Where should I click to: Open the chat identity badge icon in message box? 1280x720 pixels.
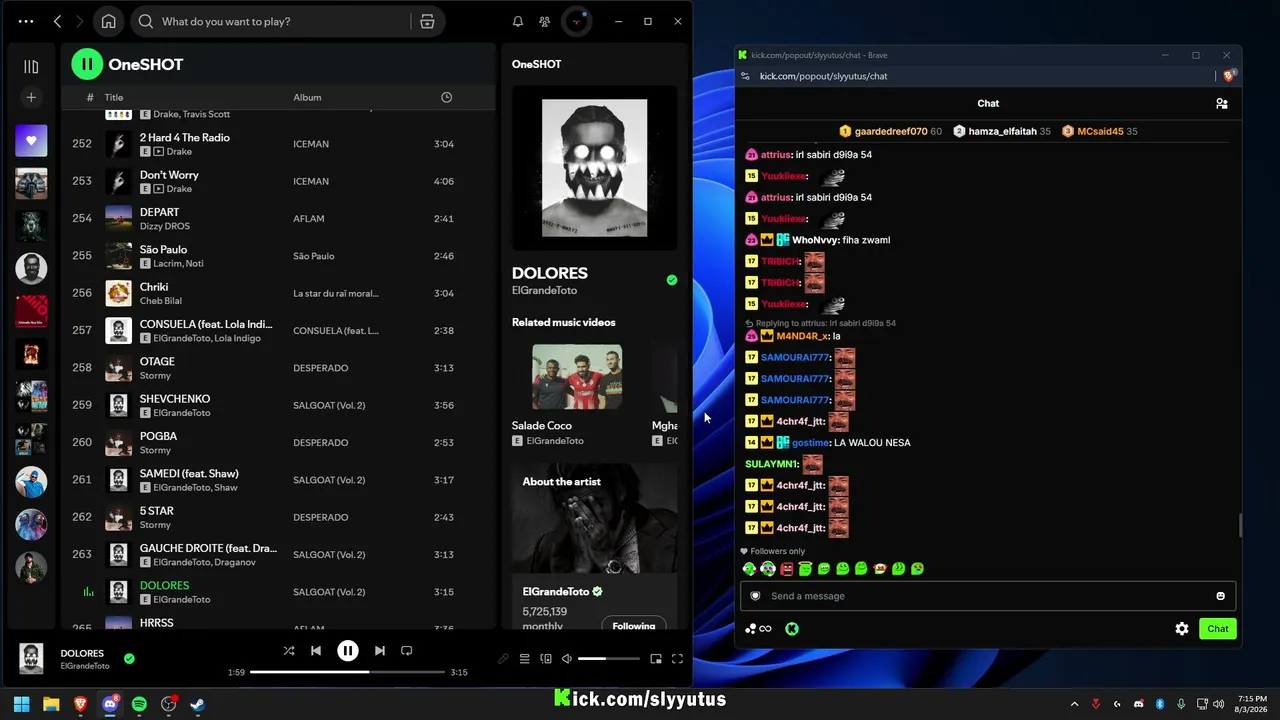pyautogui.click(x=755, y=596)
